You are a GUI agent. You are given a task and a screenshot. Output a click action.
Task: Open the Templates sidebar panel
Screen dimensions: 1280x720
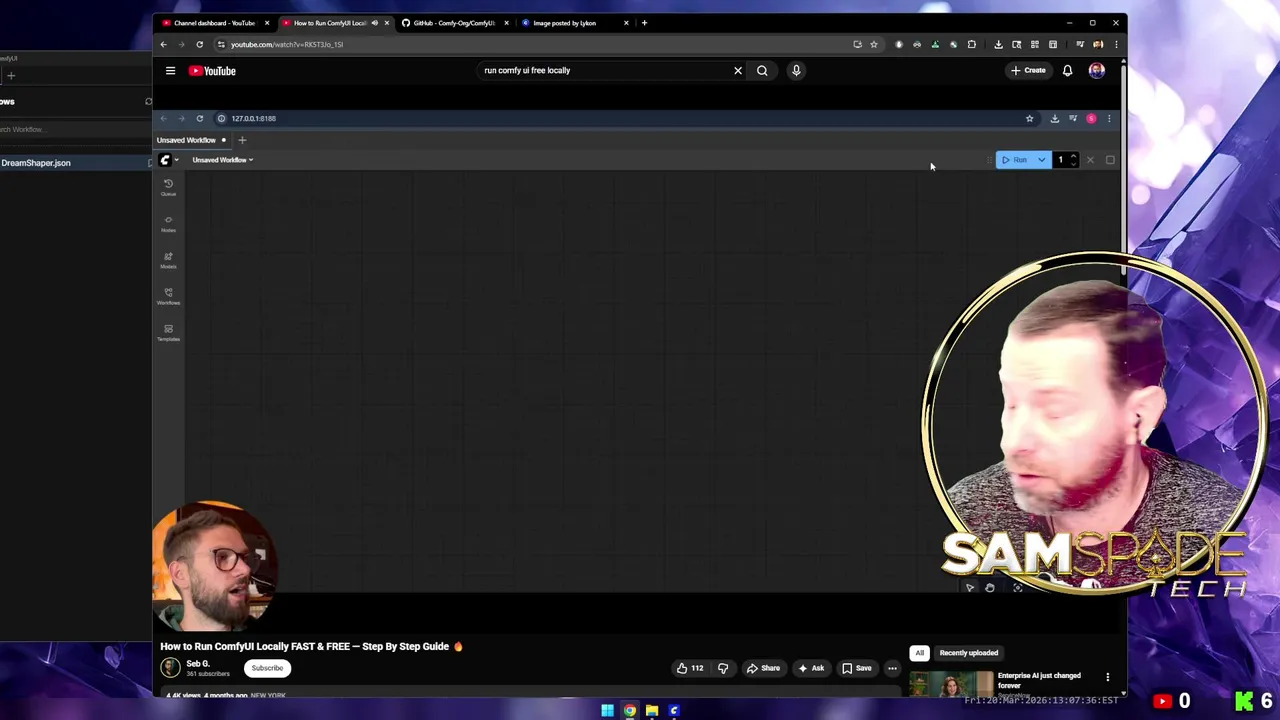pos(168,333)
